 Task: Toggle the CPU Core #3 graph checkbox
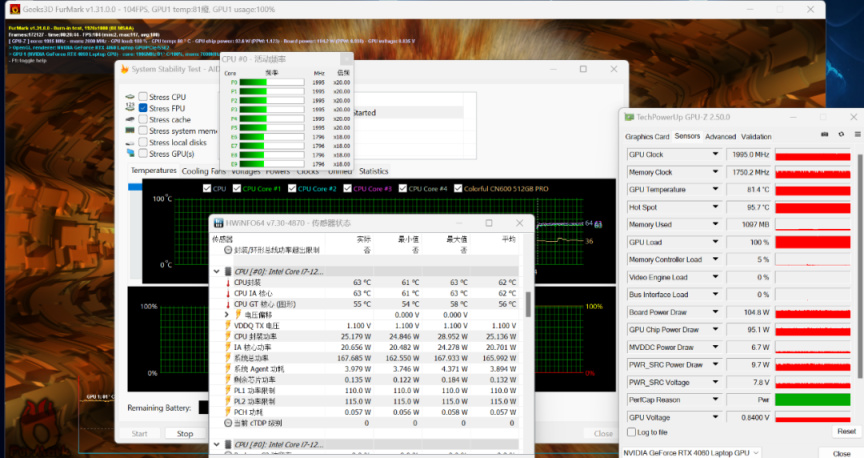(x=347, y=188)
